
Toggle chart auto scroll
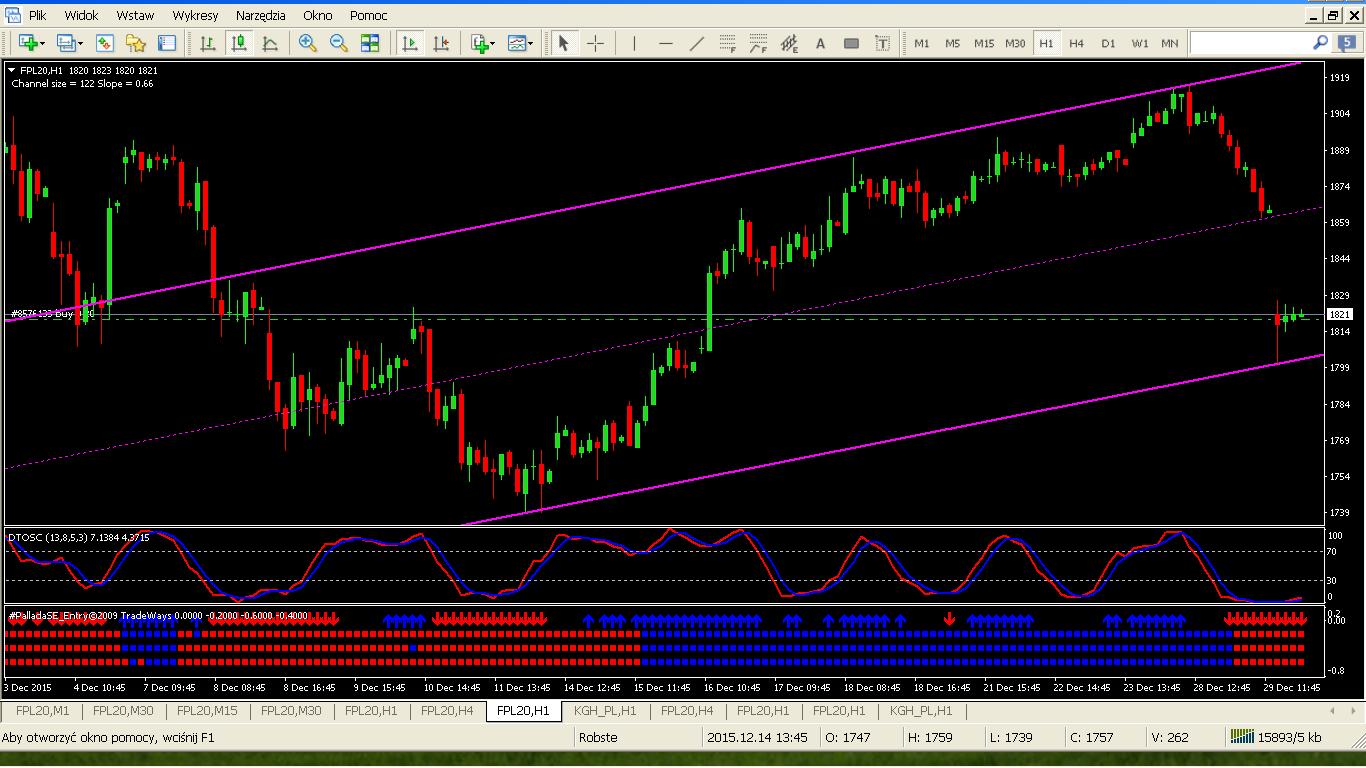pos(410,43)
